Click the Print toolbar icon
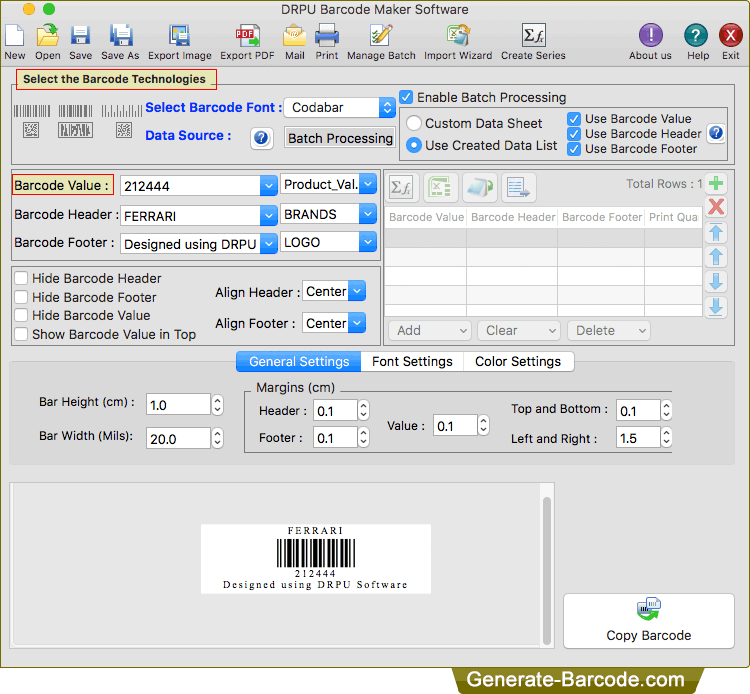This screenshot has height=694, width=750. 327,36
